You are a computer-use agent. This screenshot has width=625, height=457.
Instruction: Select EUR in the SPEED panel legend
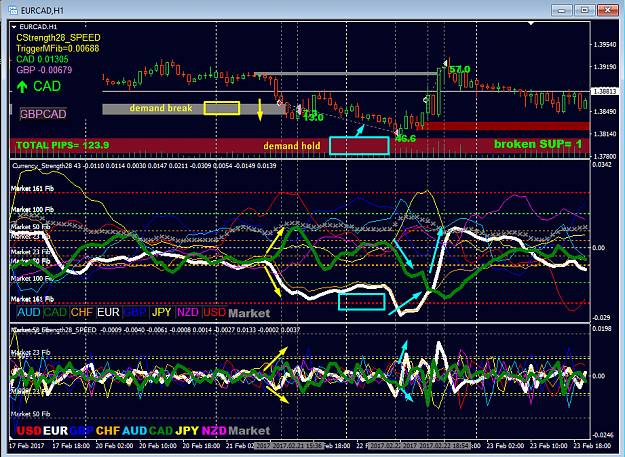click(x=55, y=431)
